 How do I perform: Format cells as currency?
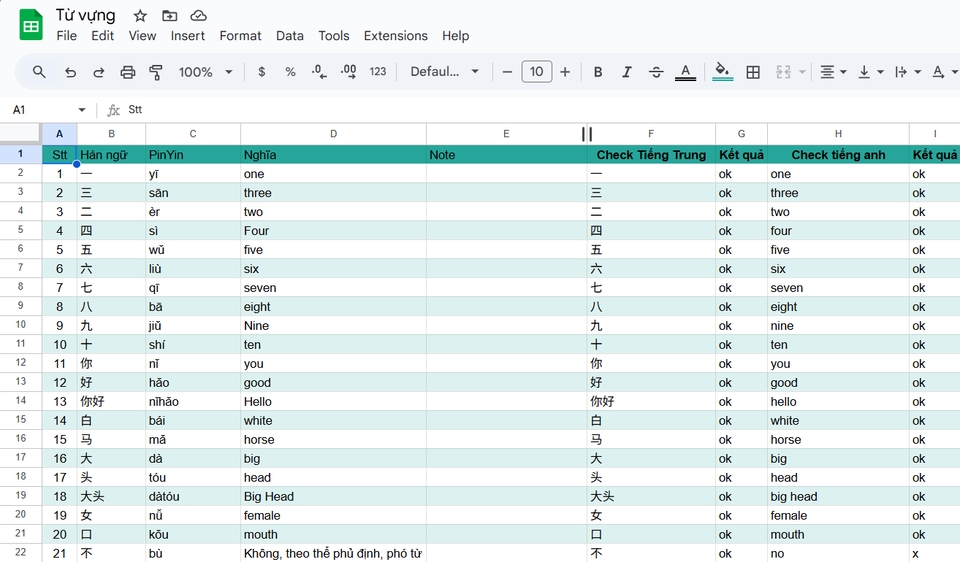click(x=262, y=72)
